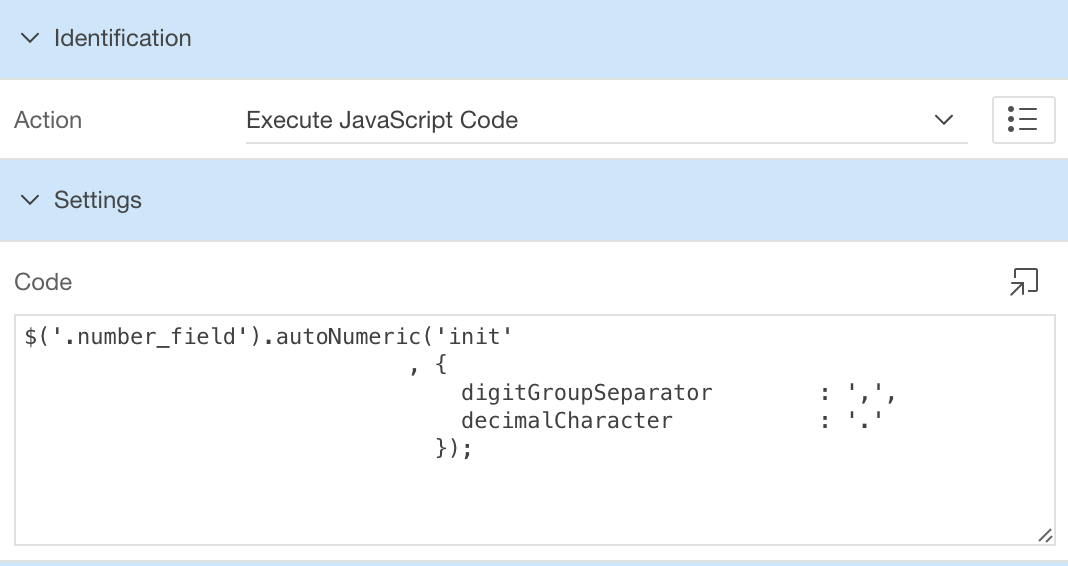Open the Code editor expand icon
The width and height of the screenshot is (1068, 566).
click(1023, 283)
